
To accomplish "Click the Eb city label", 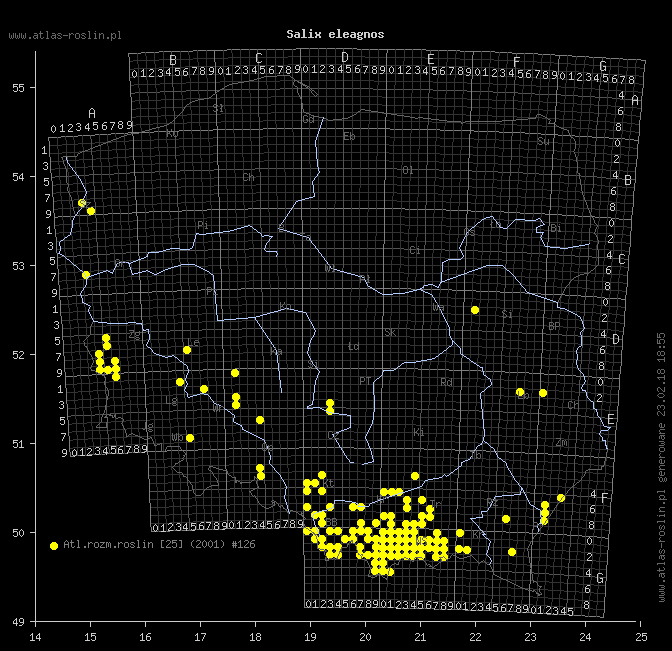I will pos(349,137).
